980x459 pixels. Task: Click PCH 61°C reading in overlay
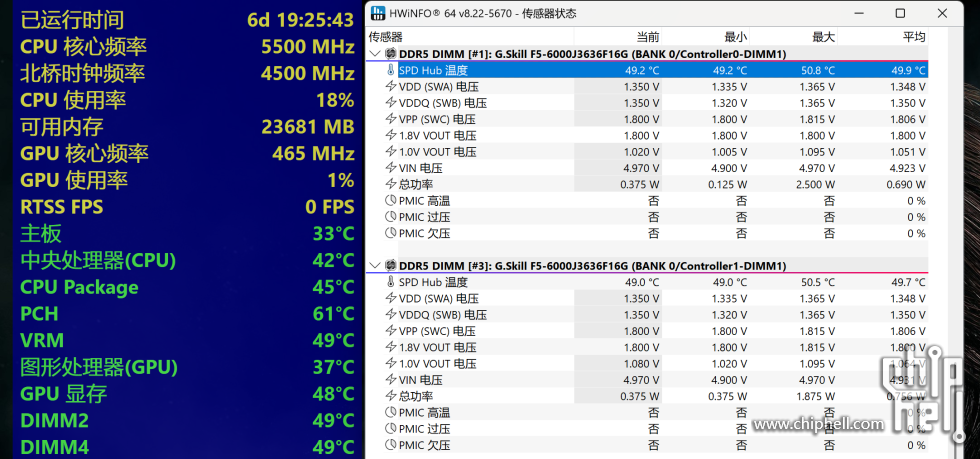(x=334, y=314)
